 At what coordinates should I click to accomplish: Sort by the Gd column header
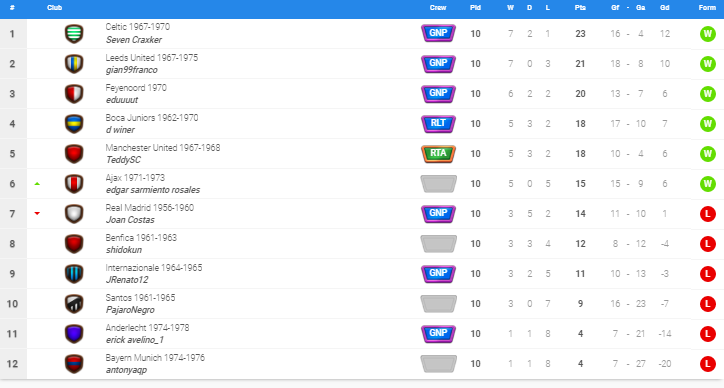(664, 8)
